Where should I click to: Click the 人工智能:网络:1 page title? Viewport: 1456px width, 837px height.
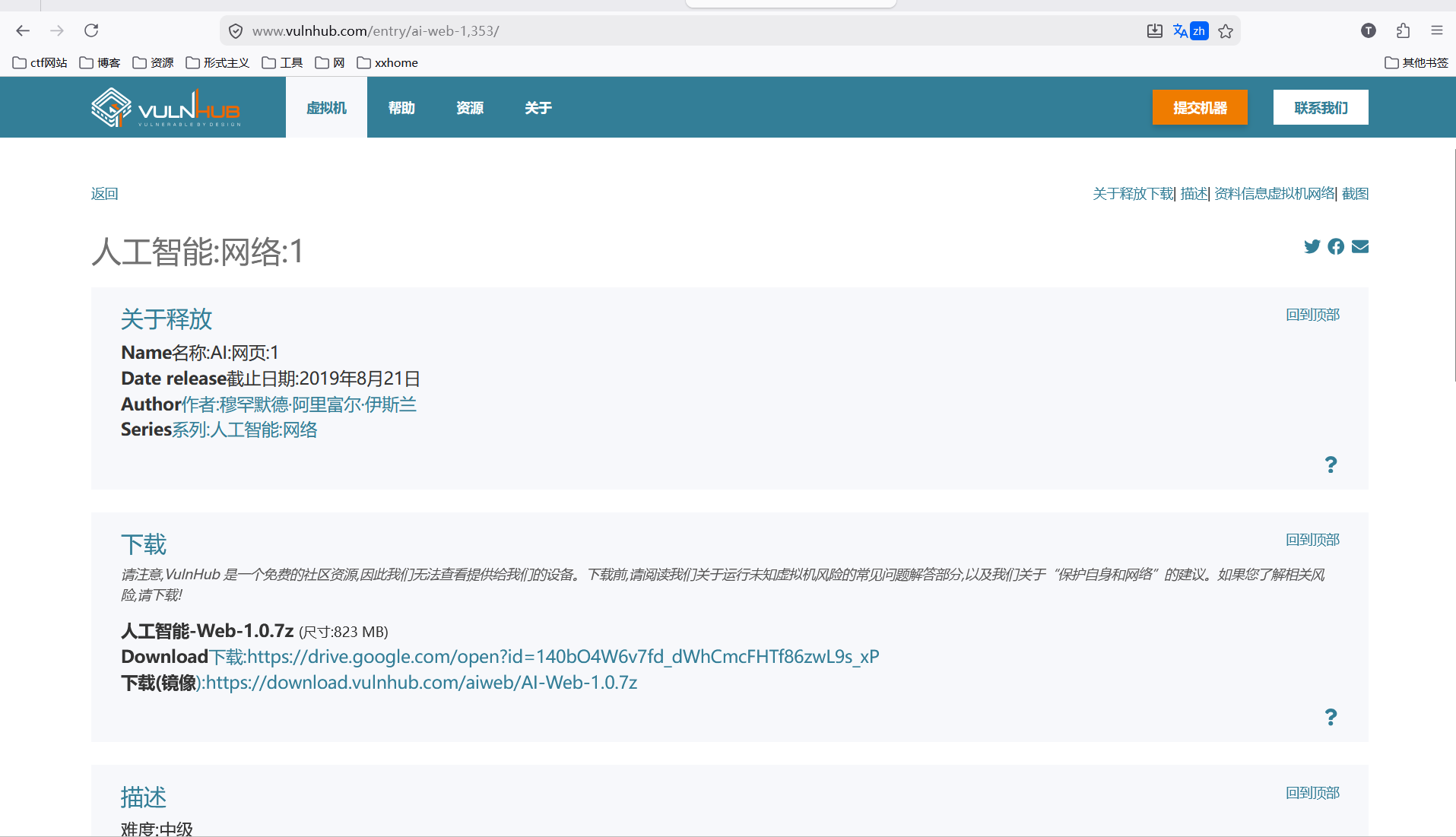coord(198,252)
